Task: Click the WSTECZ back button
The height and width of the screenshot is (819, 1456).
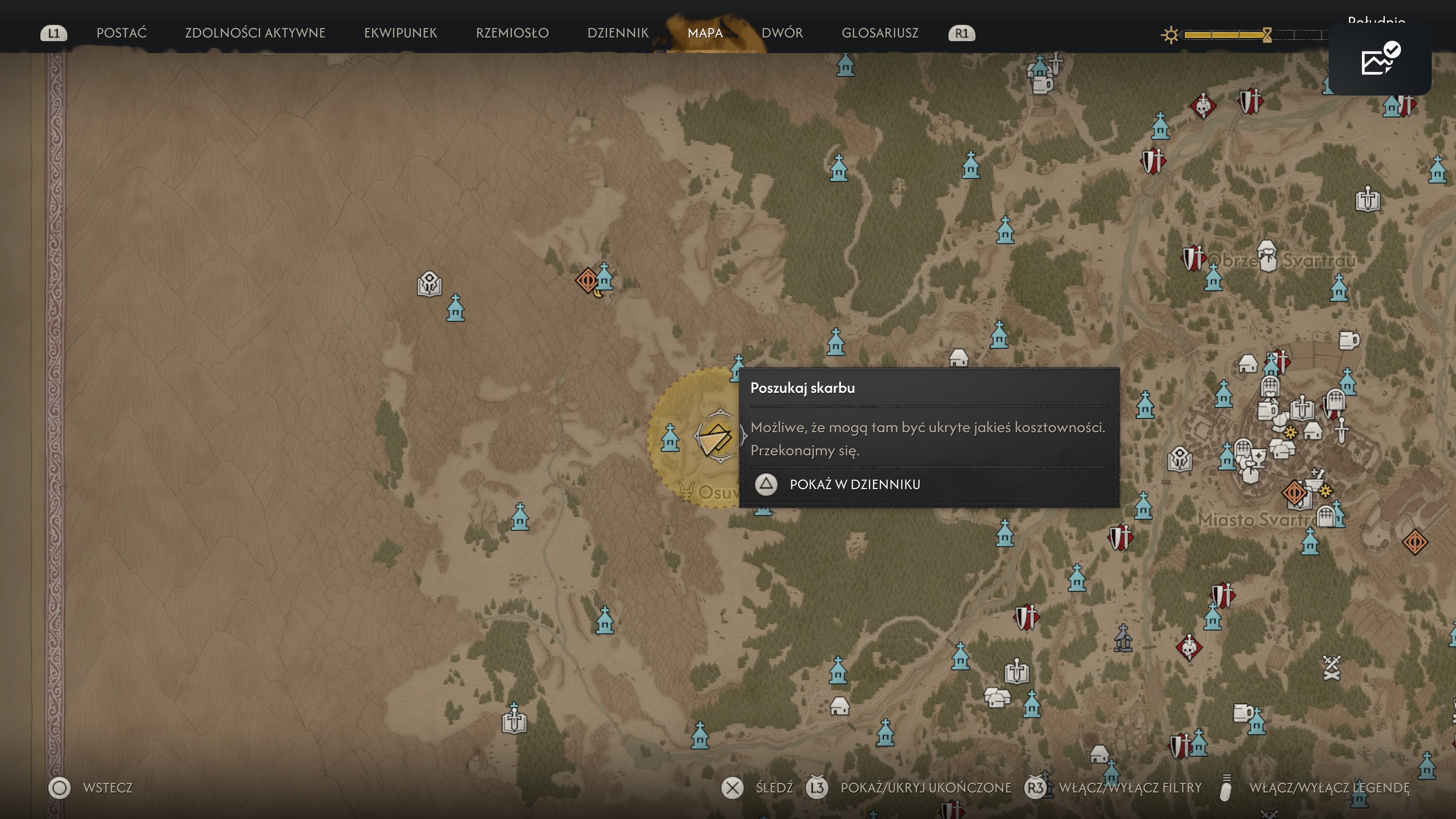Action: coord(91,788)
